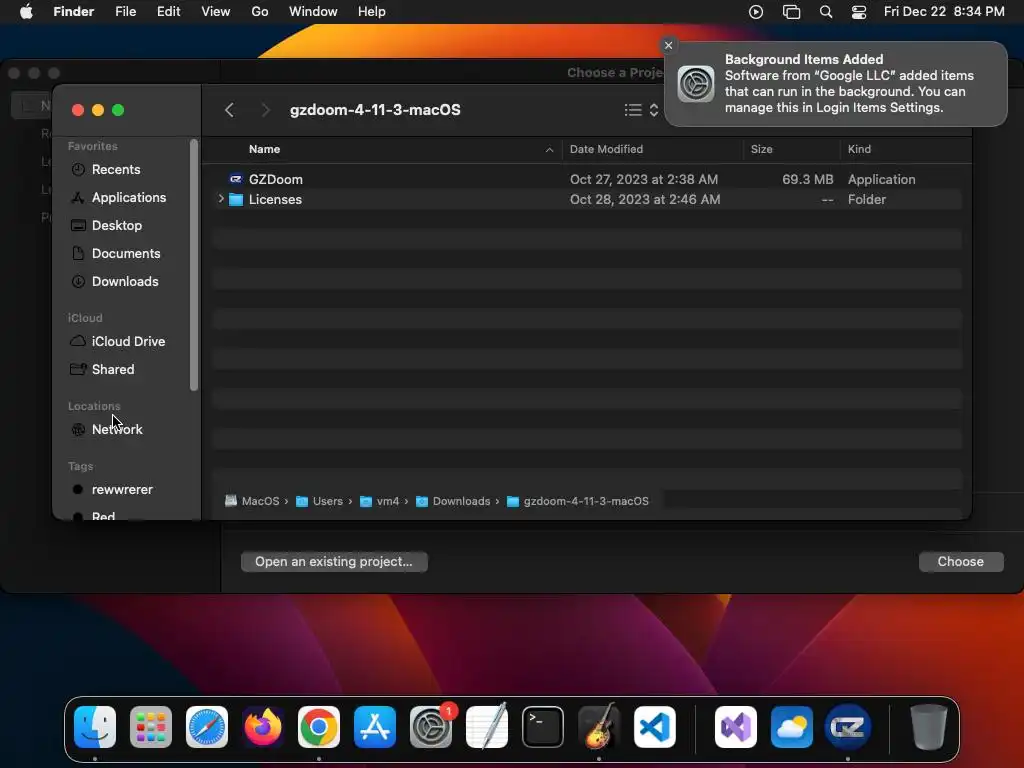Launch Firefox from the Dock
1024x768 pixels.
pos(263,726)
